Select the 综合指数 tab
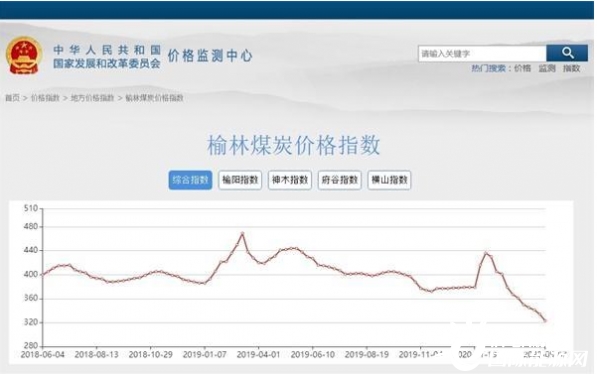The width and height of the screenshot is (597, 374). 190,180
